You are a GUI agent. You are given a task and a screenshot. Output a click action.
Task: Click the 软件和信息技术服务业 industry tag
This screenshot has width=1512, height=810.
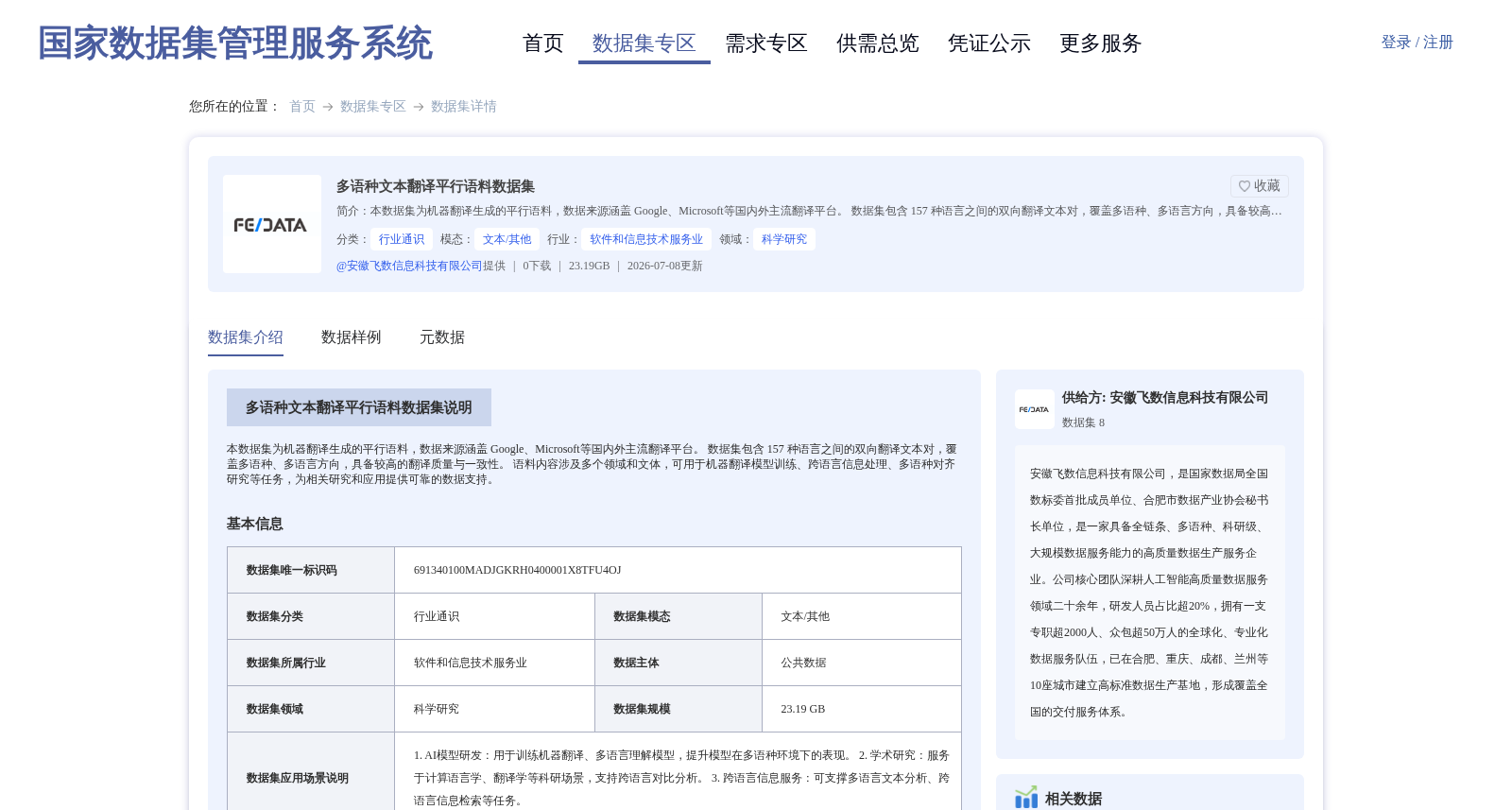click(647, 239)
